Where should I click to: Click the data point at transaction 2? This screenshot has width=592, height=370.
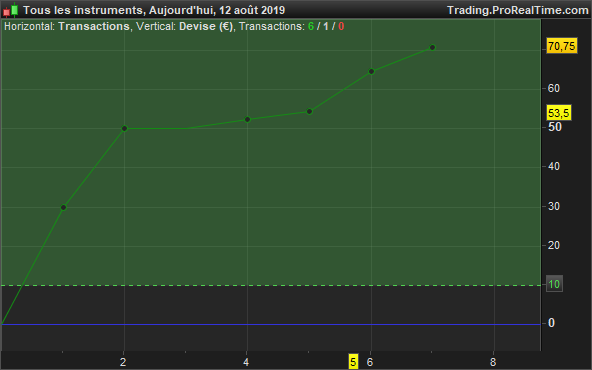(125, 129)
